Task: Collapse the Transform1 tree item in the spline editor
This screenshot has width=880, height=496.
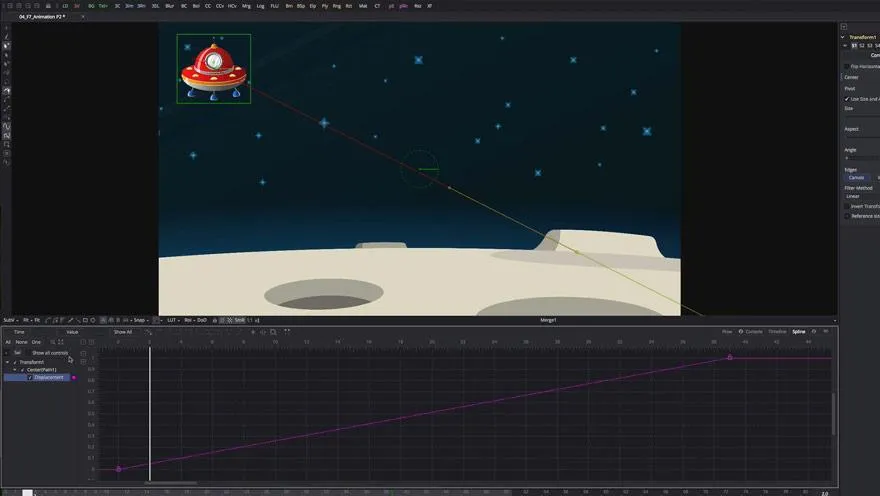Action: 7,362
